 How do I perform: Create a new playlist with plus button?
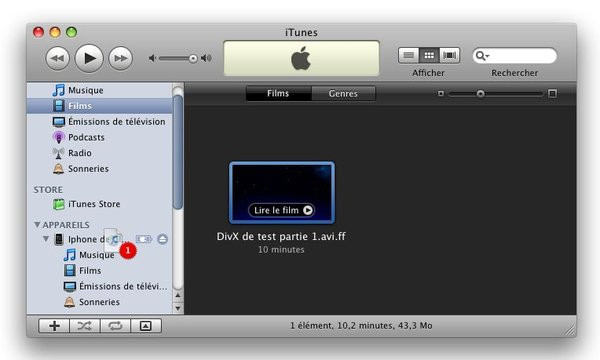coord(54,326)
